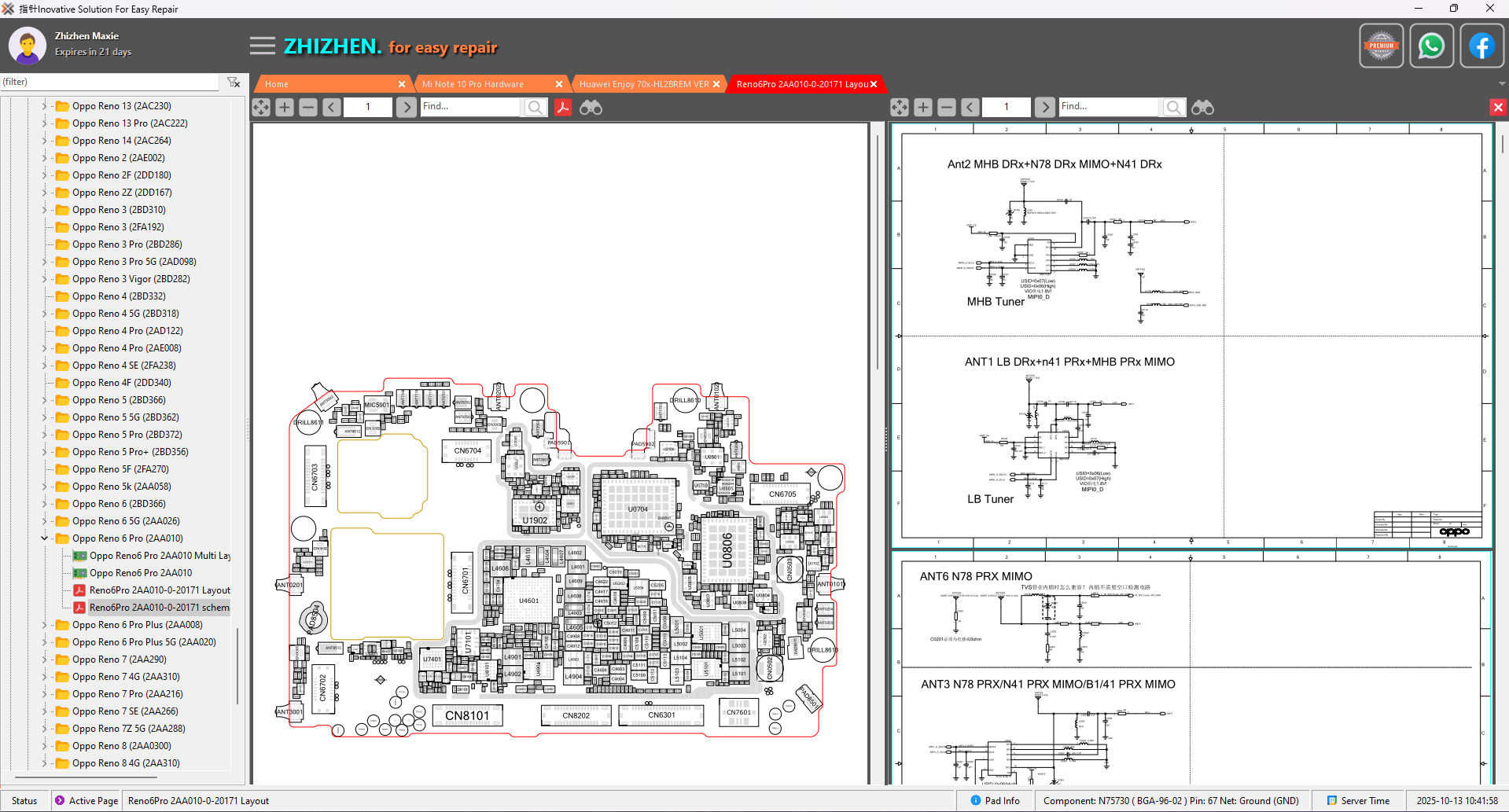Click the Find field in layout viewer
Screen dimensions: 1509x812
(470, 107)
